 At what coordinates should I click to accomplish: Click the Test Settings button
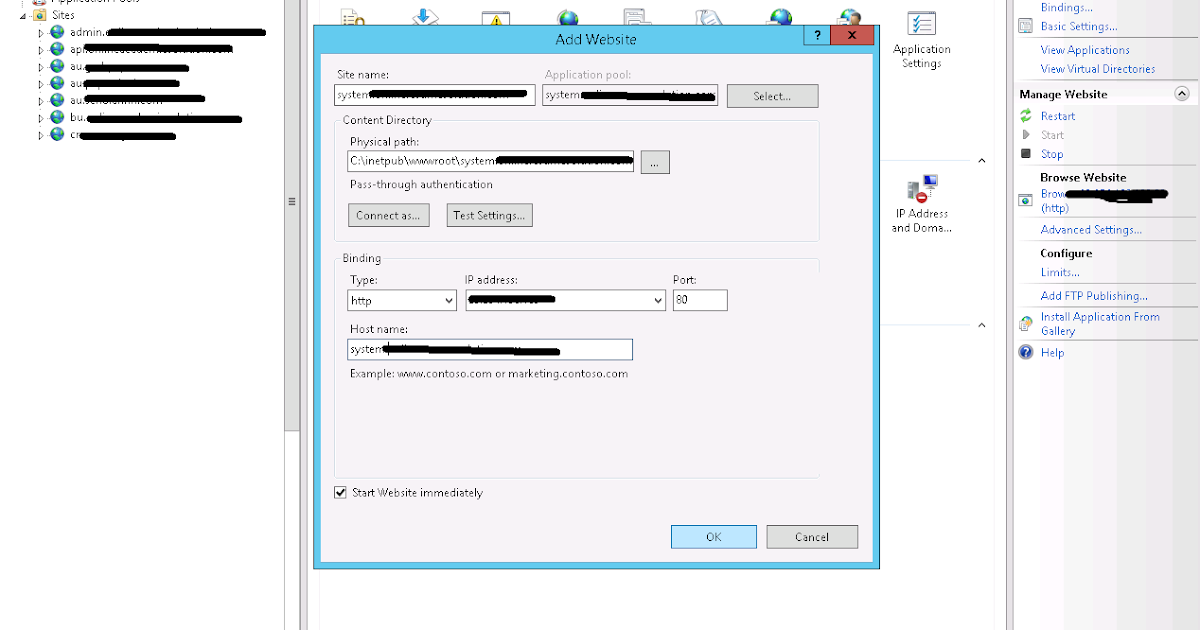coord(489,214)
